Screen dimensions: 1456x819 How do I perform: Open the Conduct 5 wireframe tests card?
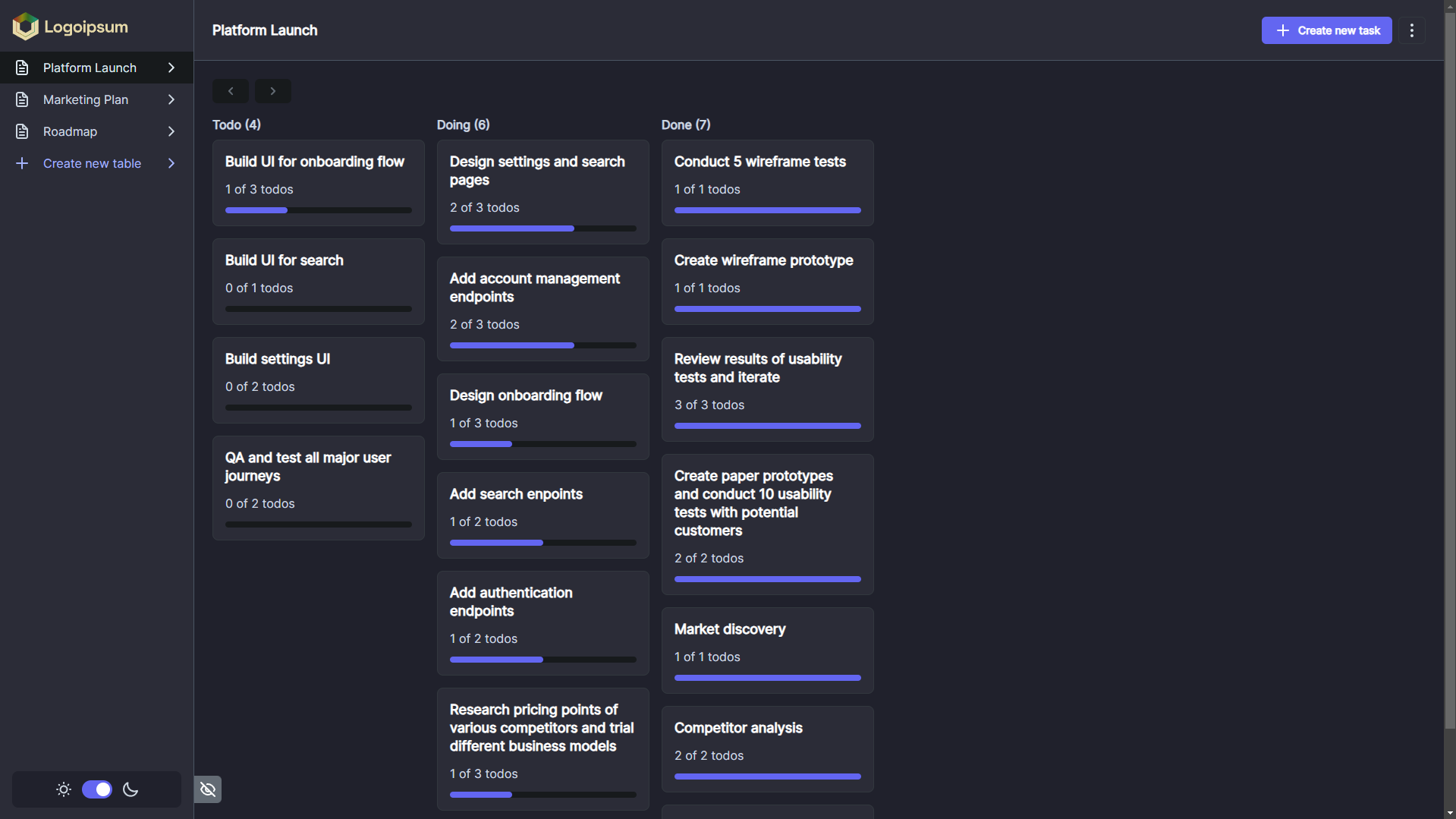pos(768,183)
